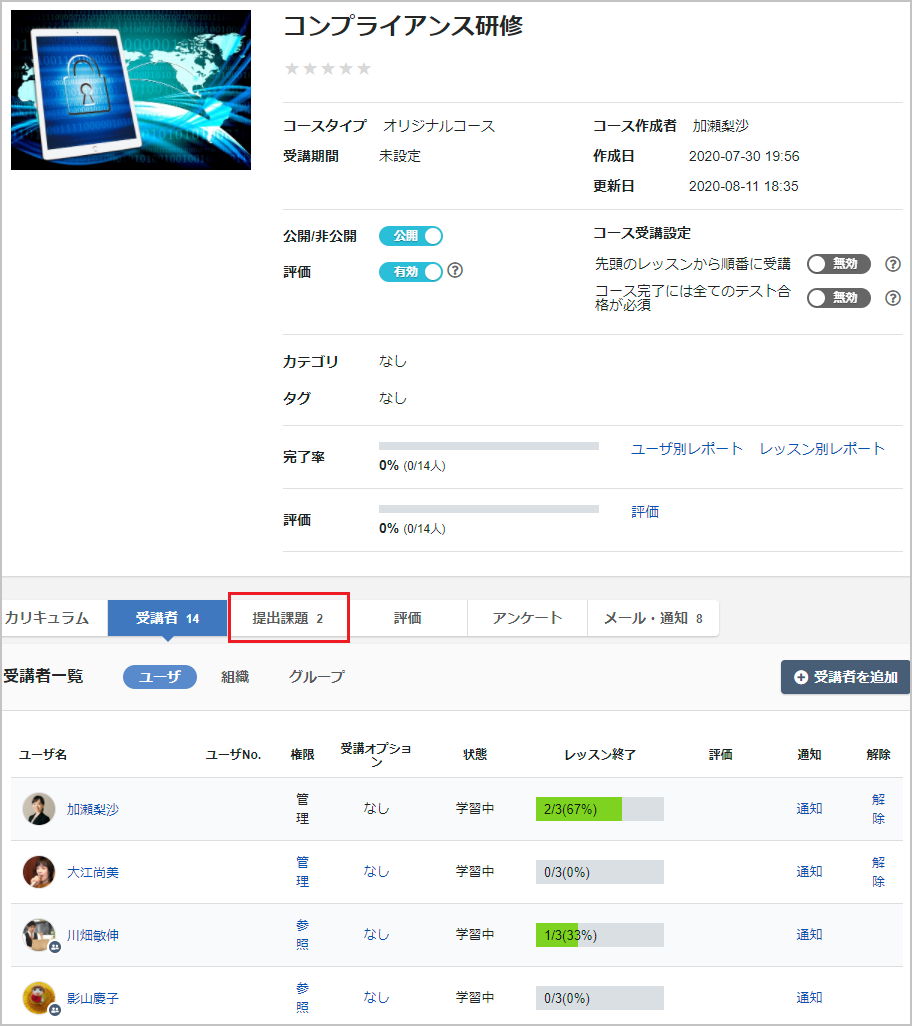Click the star rating under course title
912x1026 pixels.
[x=328, y=69]
